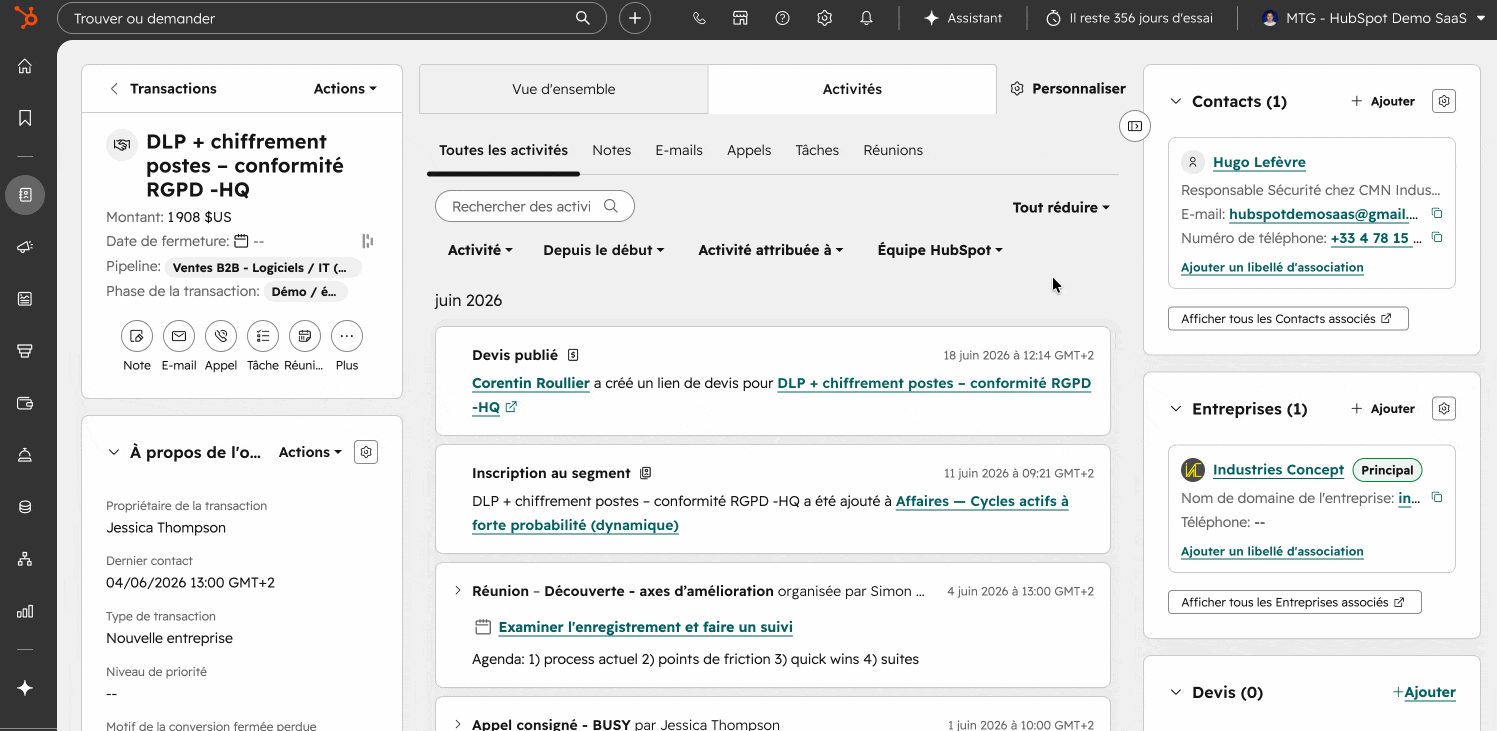Open the Activité attribuée à filter
The image size is (1497, 731).
pyautogui.click(x=771, y=250)
